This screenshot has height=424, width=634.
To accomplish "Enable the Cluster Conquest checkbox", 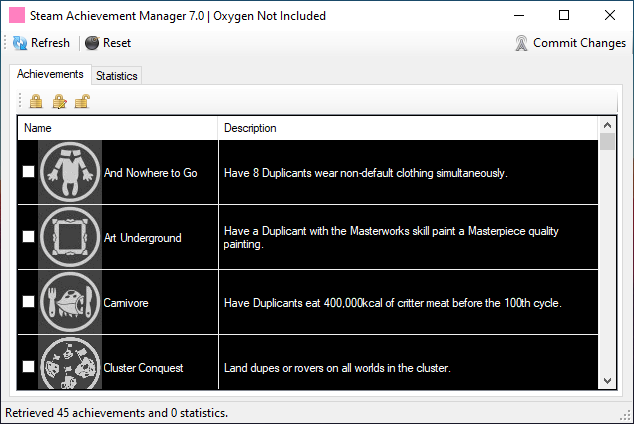I will point(28,367).
